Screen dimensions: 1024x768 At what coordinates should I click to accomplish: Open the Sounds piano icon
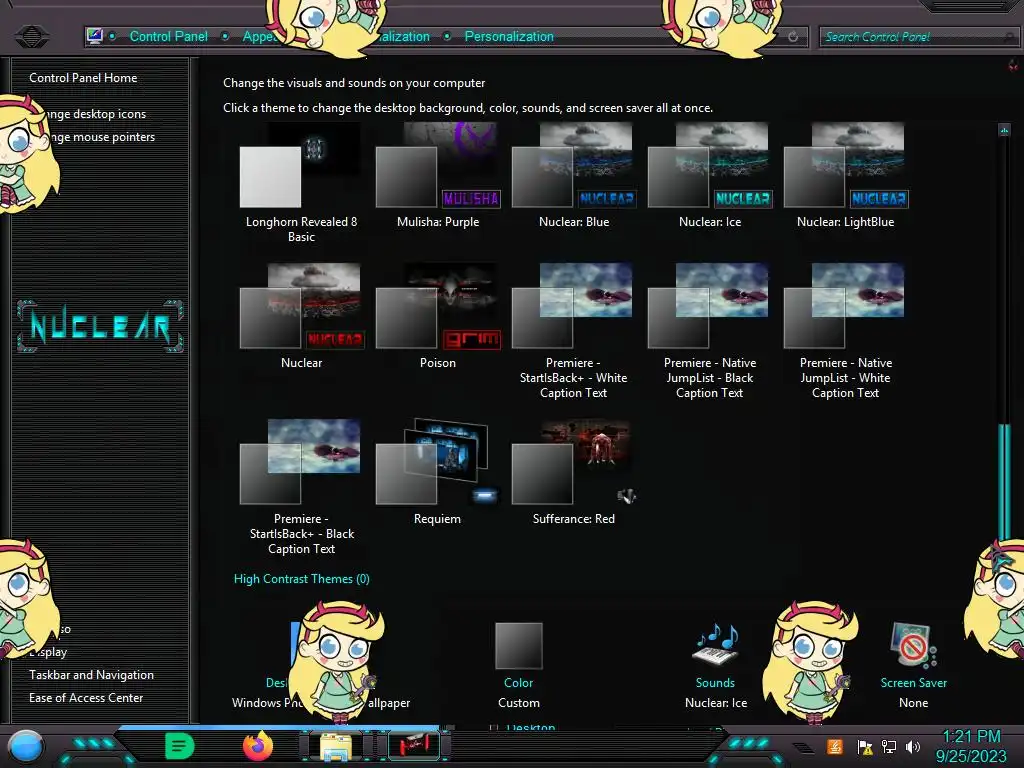(716, 645)
